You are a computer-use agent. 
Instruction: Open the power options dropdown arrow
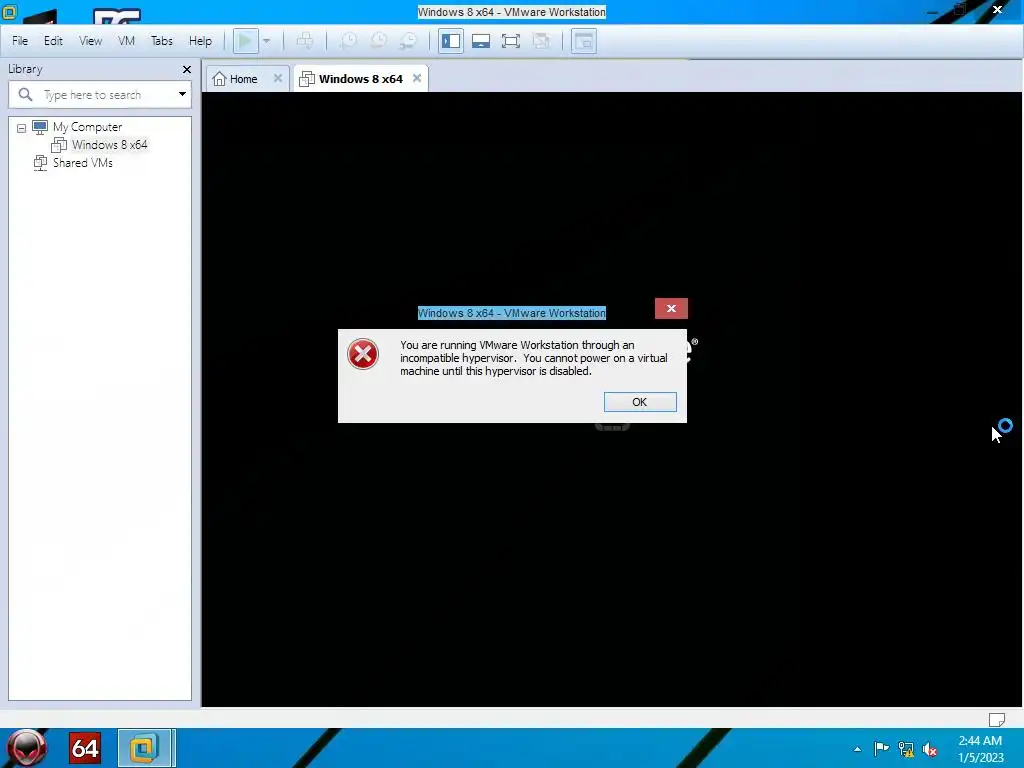[x=266, y=41]
